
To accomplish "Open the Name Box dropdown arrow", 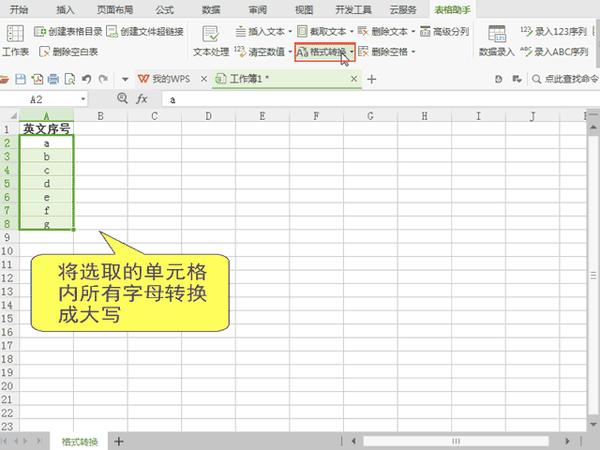I will tap(83, 99).
